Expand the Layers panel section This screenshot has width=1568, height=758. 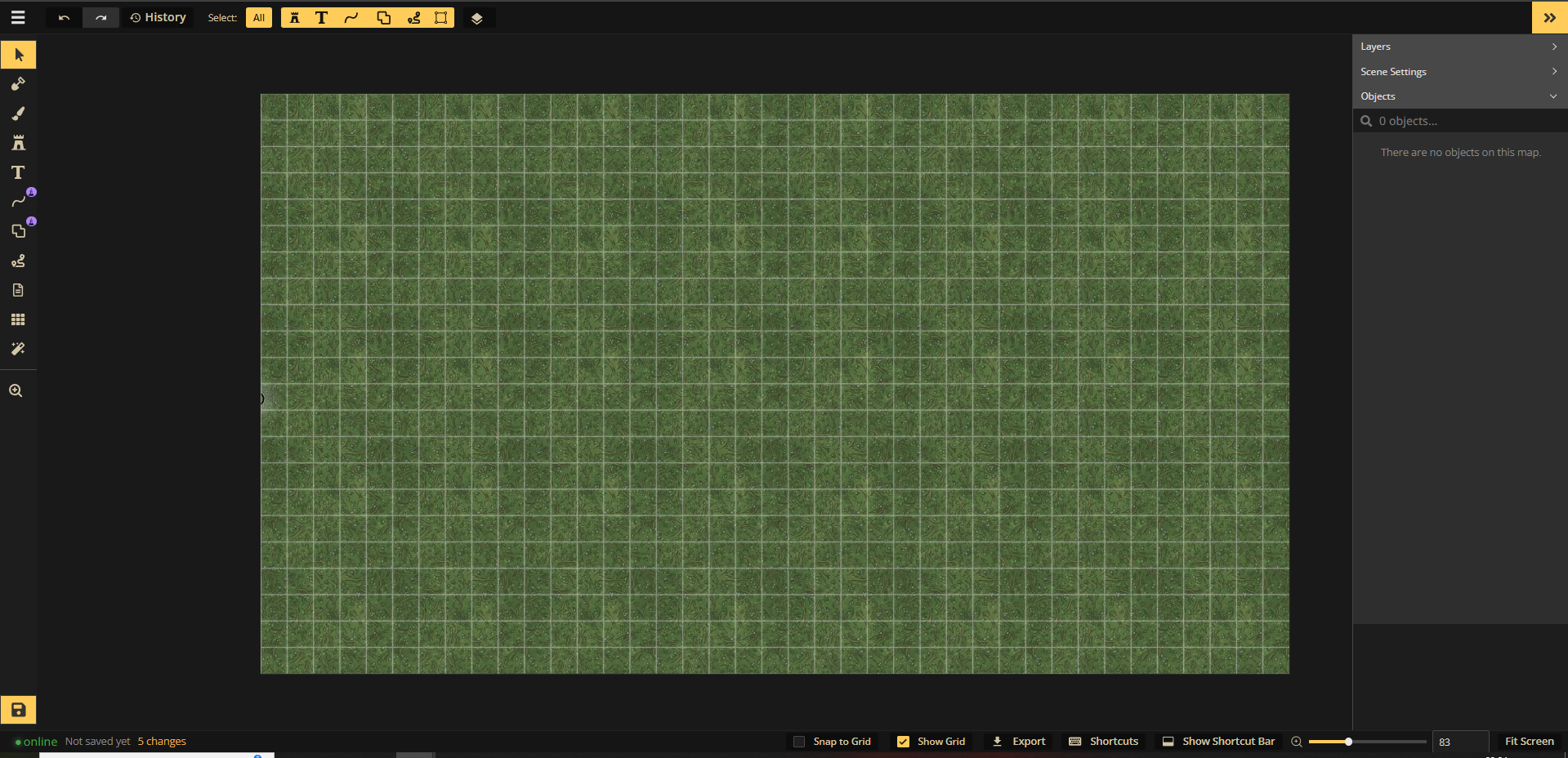click(x=1459, y=47)
